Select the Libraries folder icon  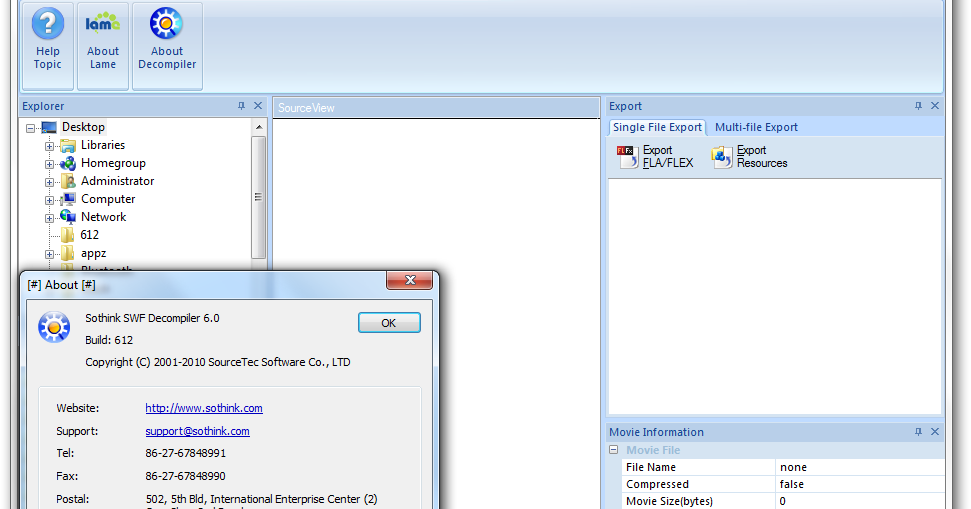click(68, 146)
